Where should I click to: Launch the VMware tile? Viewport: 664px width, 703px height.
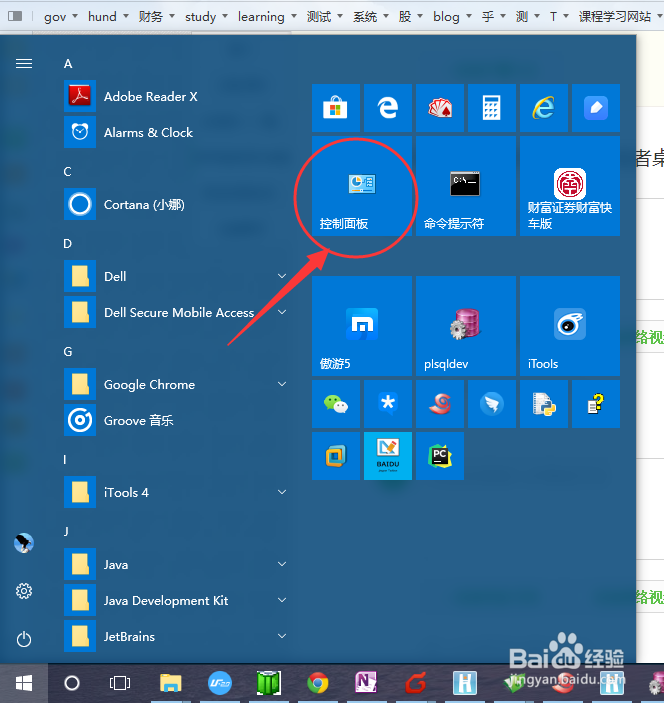(336, 456)
